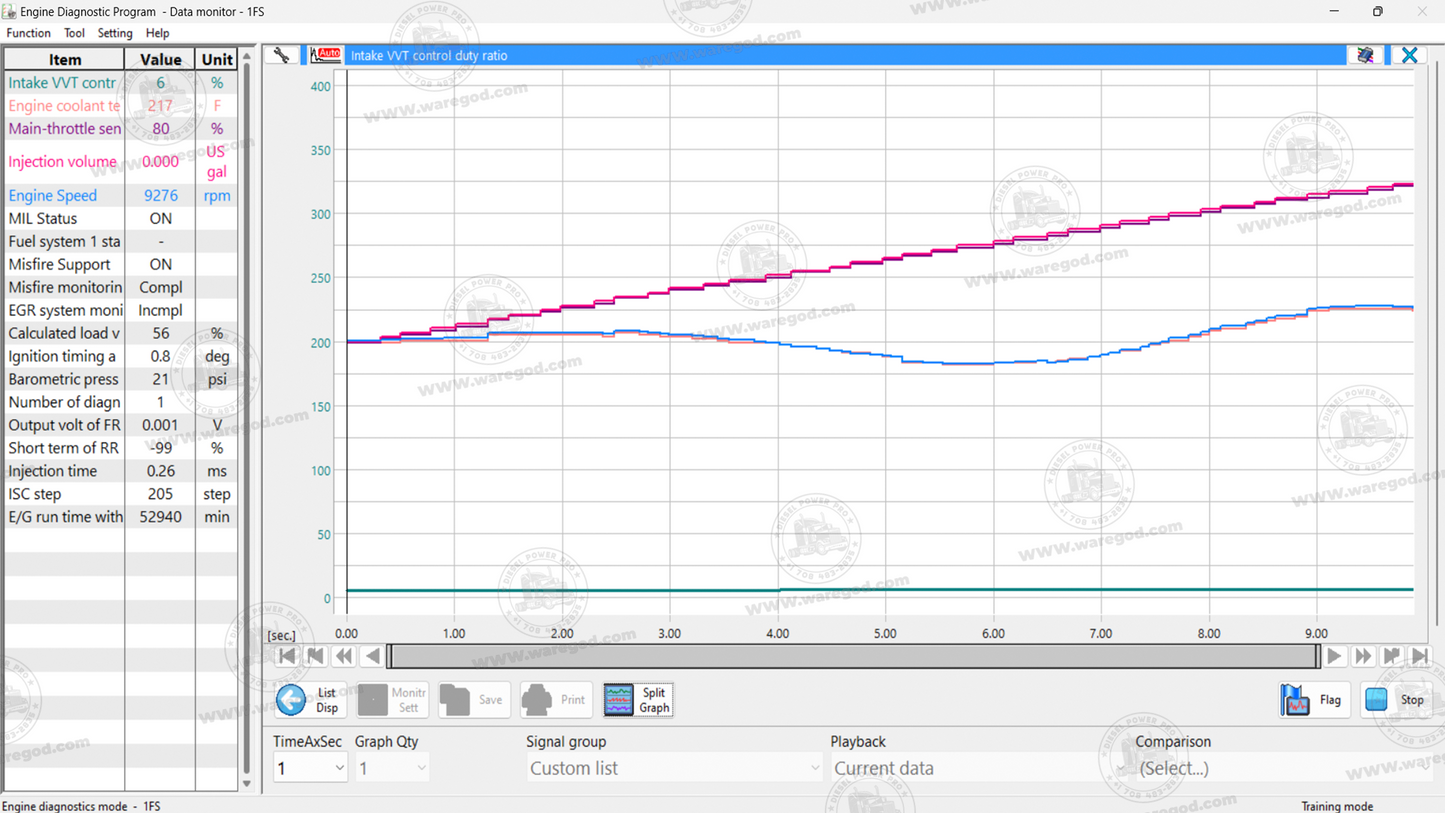The height and width of the screenshot is (813, 1445).
Task: Select the wrench settings icon above the graph
Action: coord(281,55)
